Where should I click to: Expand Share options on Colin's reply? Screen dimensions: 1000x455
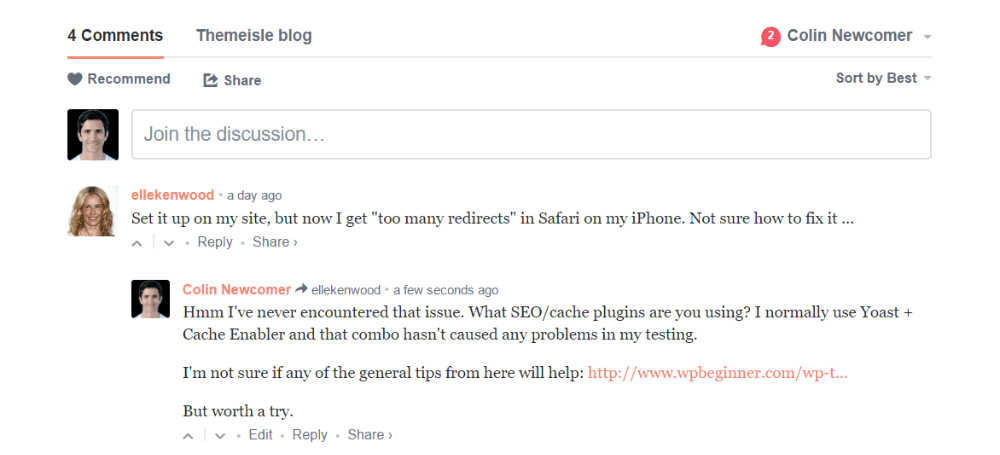coord(370,435)
